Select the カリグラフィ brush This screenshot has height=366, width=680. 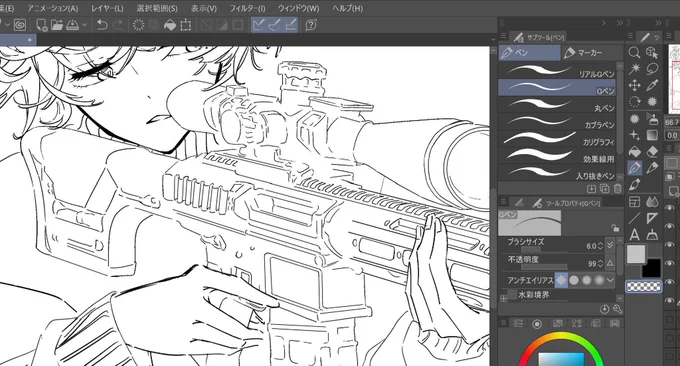pos(557,138)
